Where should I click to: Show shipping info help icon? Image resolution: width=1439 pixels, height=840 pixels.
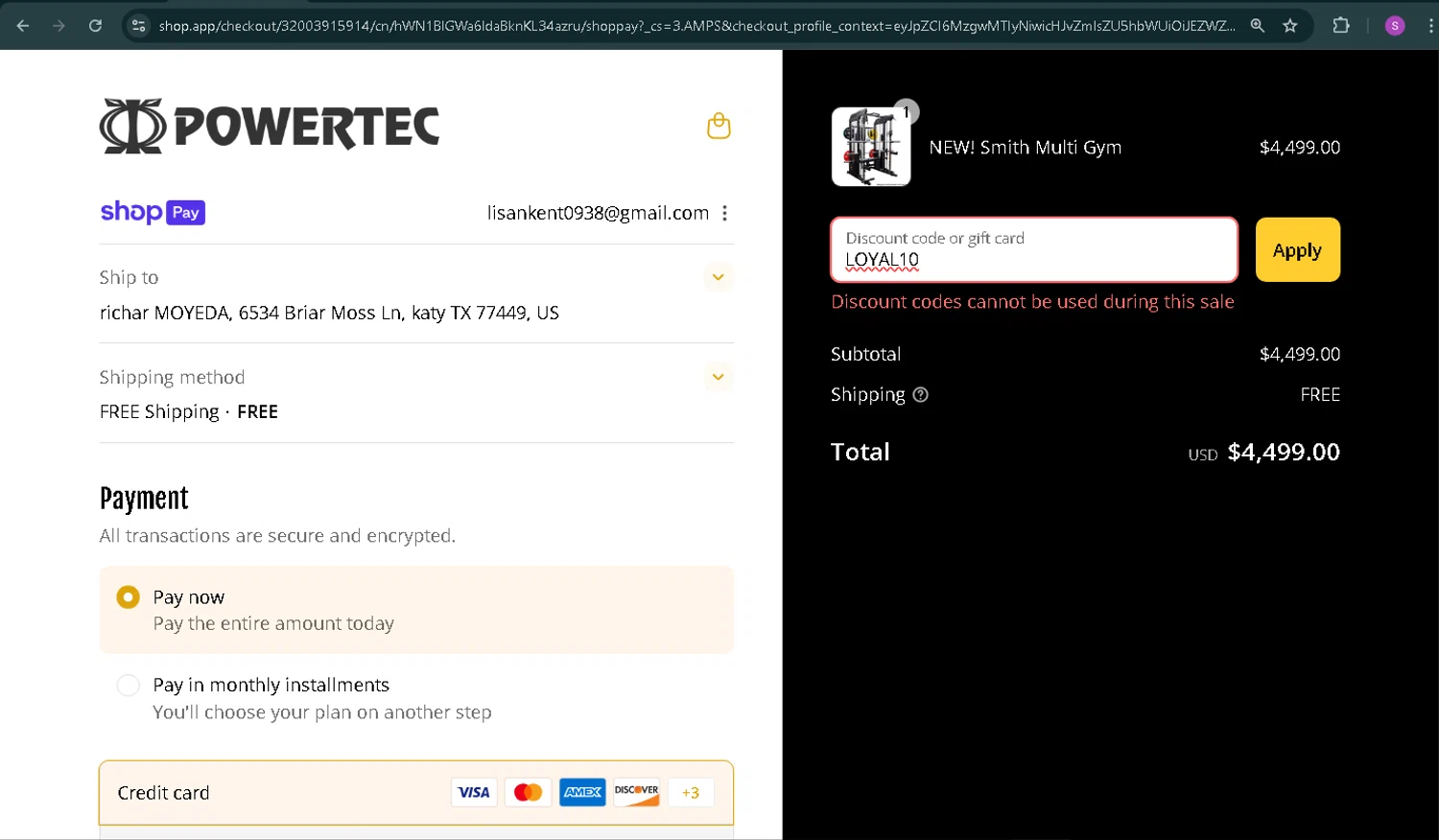pos(920,394)
